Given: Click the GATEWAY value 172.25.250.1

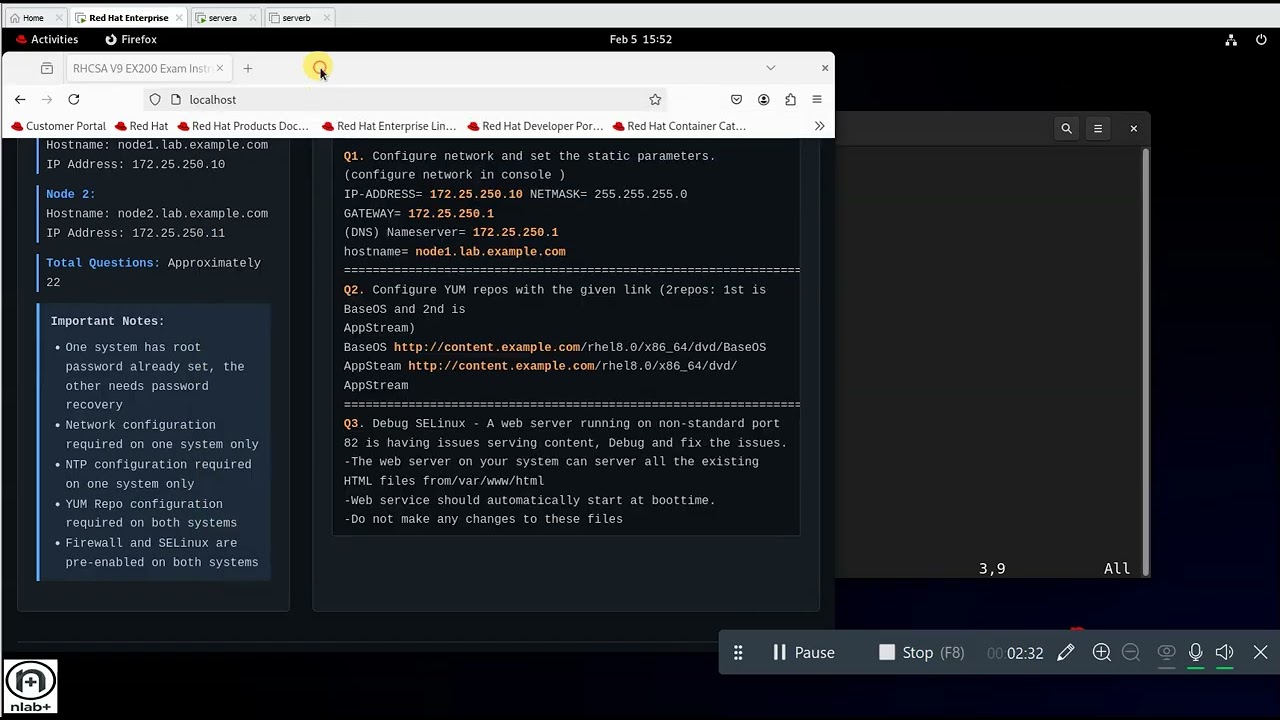Looking at the screenshot, I should pos(451,213).
